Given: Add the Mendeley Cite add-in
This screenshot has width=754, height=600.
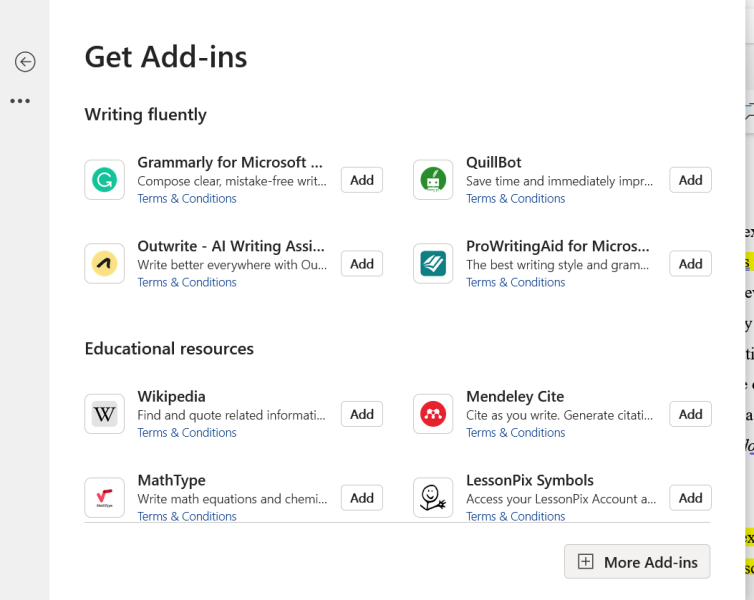Looking at the screenshot, I should pyautogui.click(x=690, y=414).
